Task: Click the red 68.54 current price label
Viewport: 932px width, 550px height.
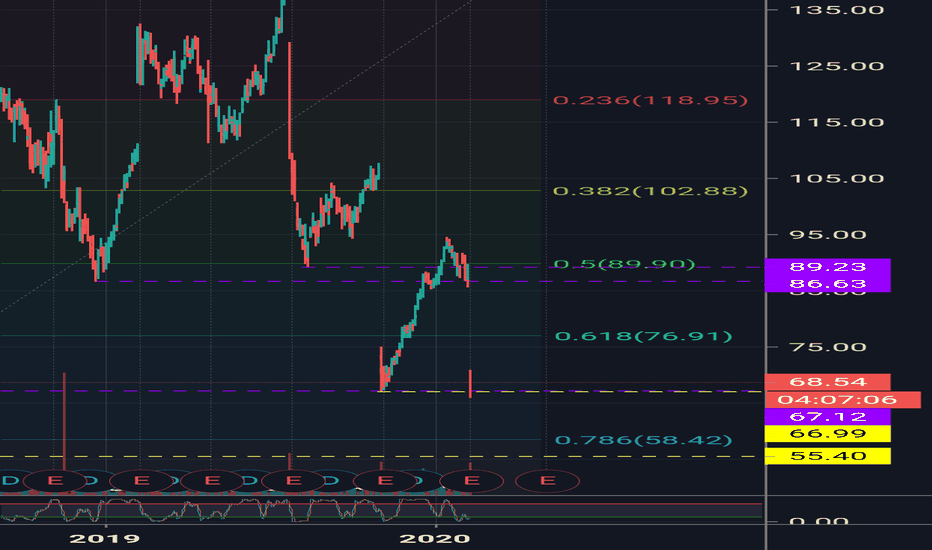Action: point(827,382)
